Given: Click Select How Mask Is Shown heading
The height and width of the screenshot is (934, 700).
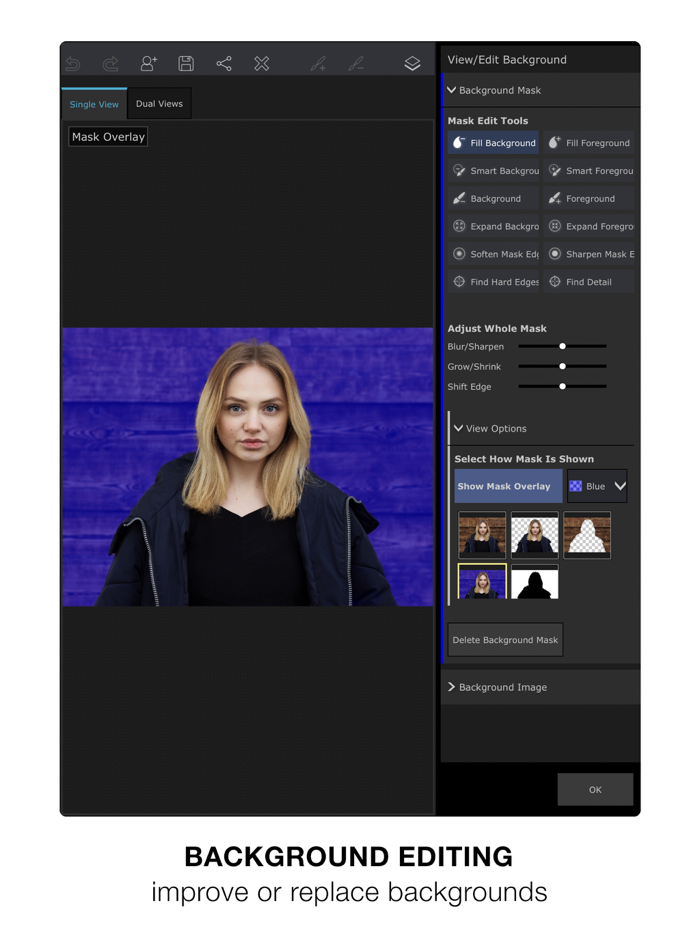Looking at the screenshot, I should 524,459.
